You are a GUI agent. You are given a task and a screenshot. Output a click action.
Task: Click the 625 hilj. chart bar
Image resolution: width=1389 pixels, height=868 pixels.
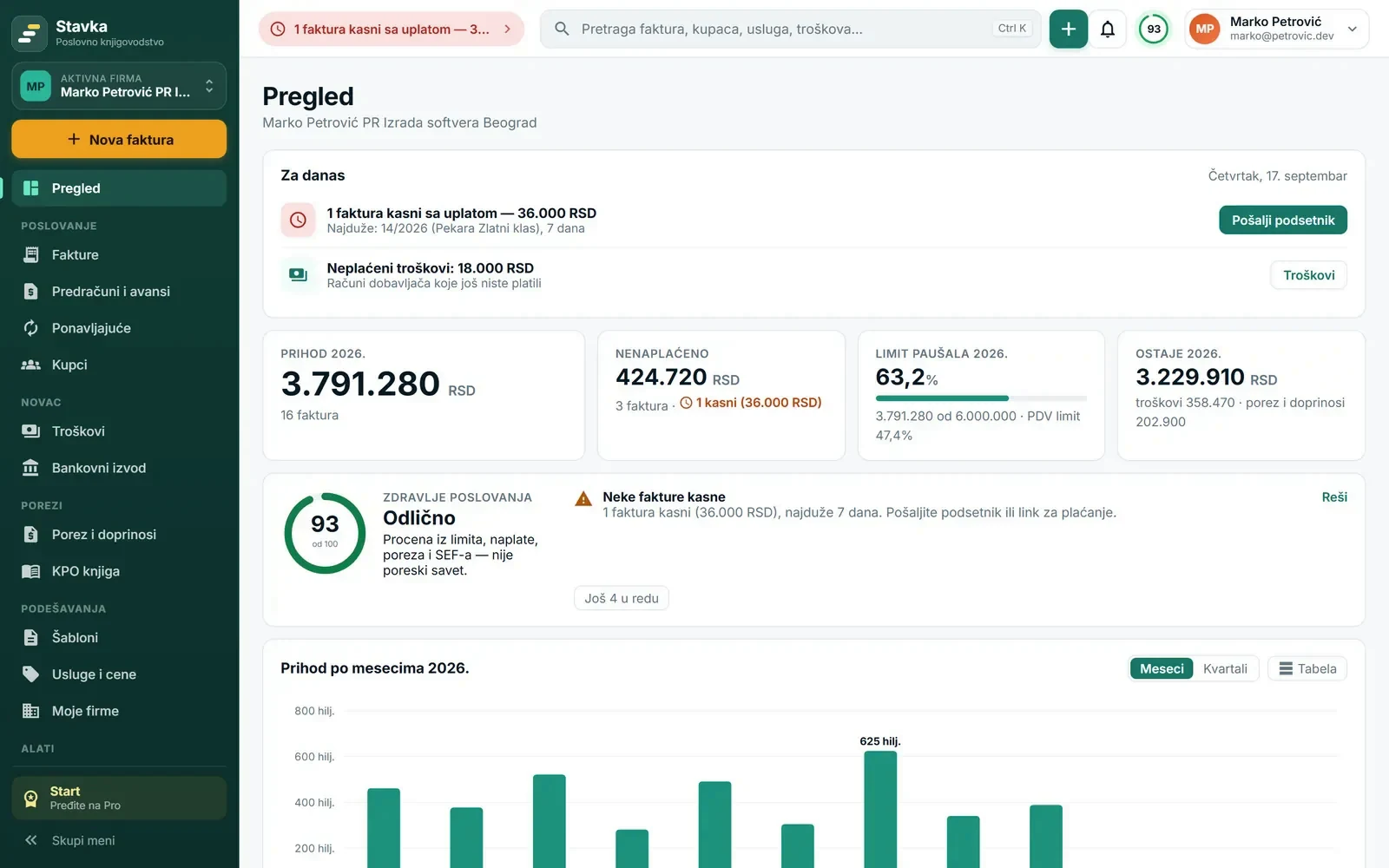(x=880, y=809)
